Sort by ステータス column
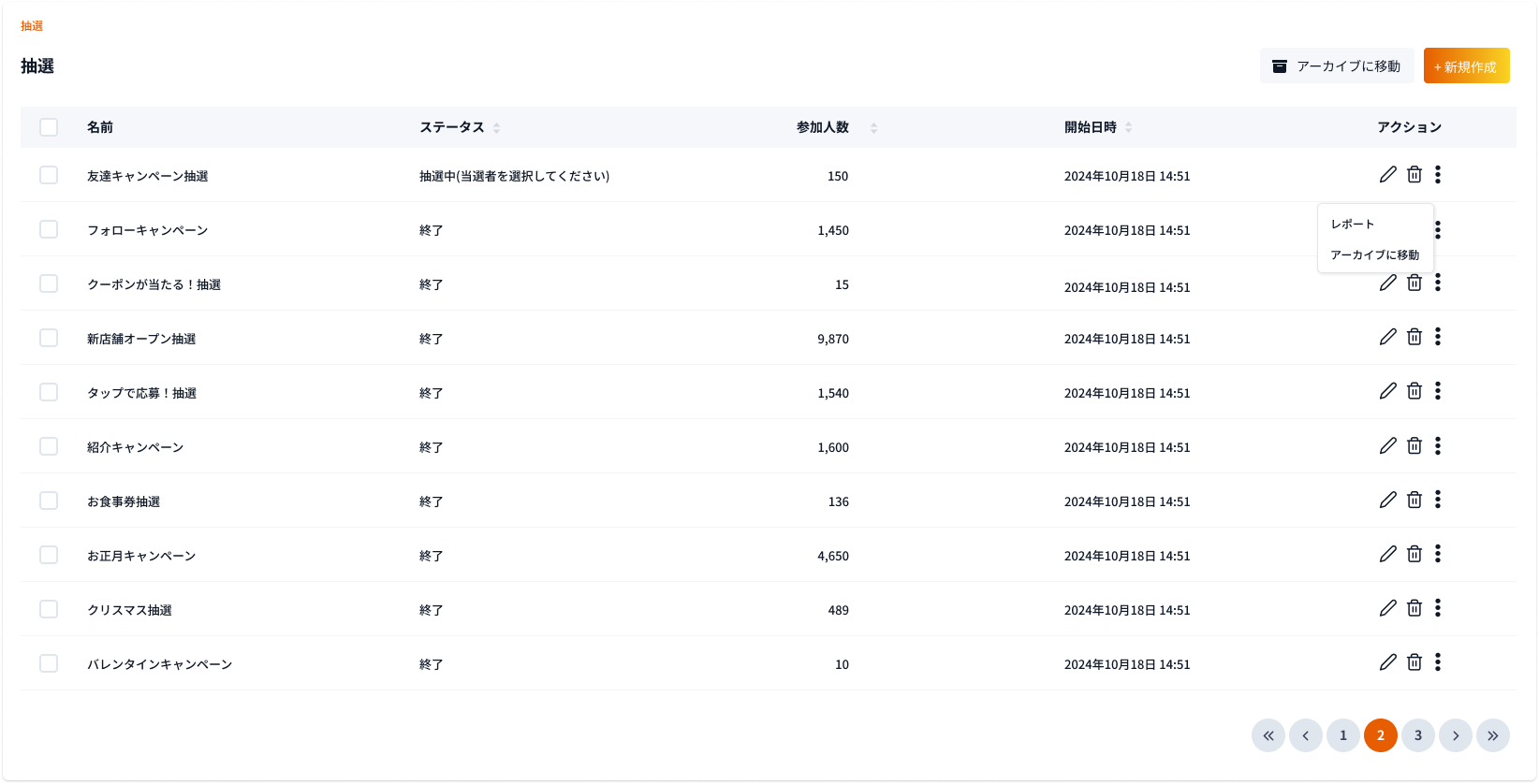Image resolution: width=1539 pixels, height=784 pixels. [x=496, y=128]
